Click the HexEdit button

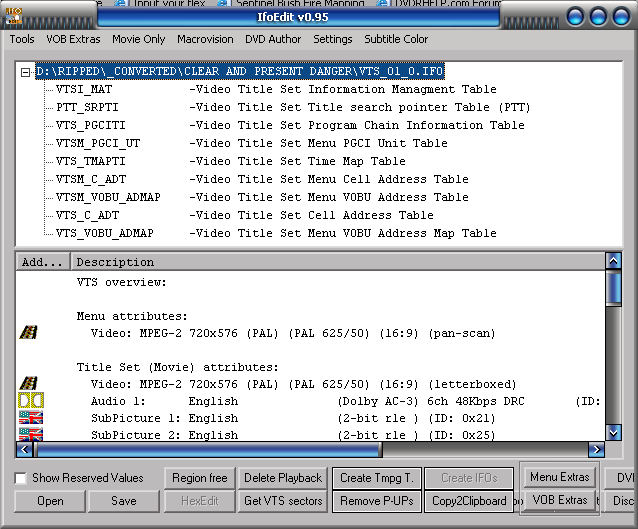(200, 501)
